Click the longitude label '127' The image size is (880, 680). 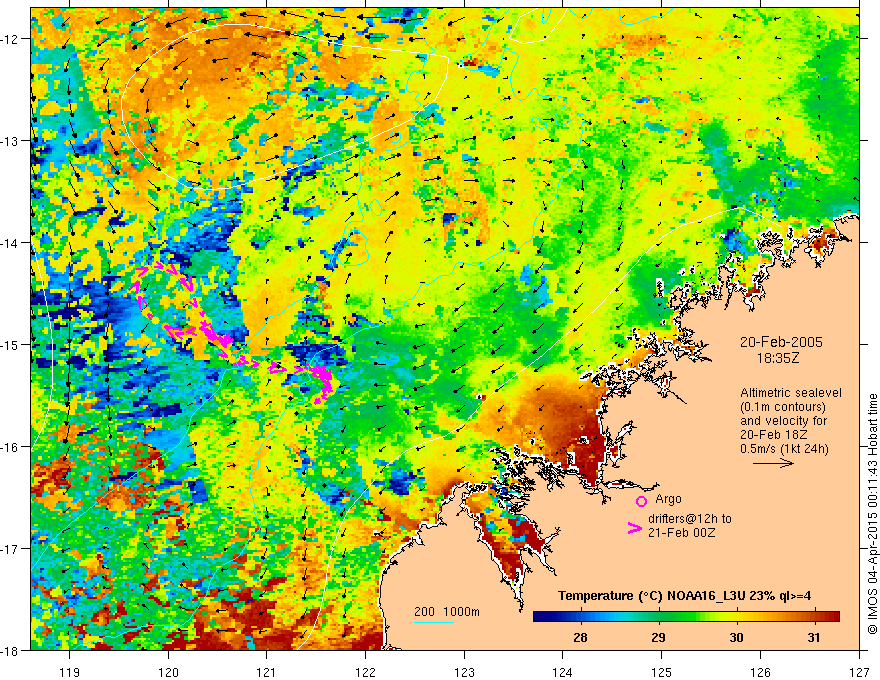click(859, 672)
